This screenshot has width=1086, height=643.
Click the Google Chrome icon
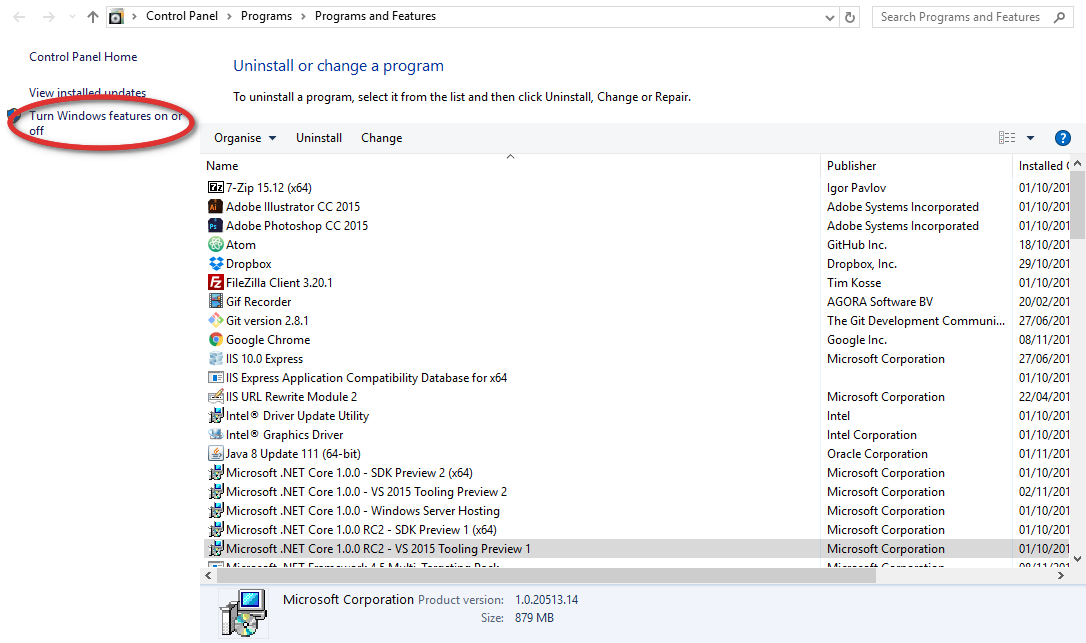[x=215, y=340]
